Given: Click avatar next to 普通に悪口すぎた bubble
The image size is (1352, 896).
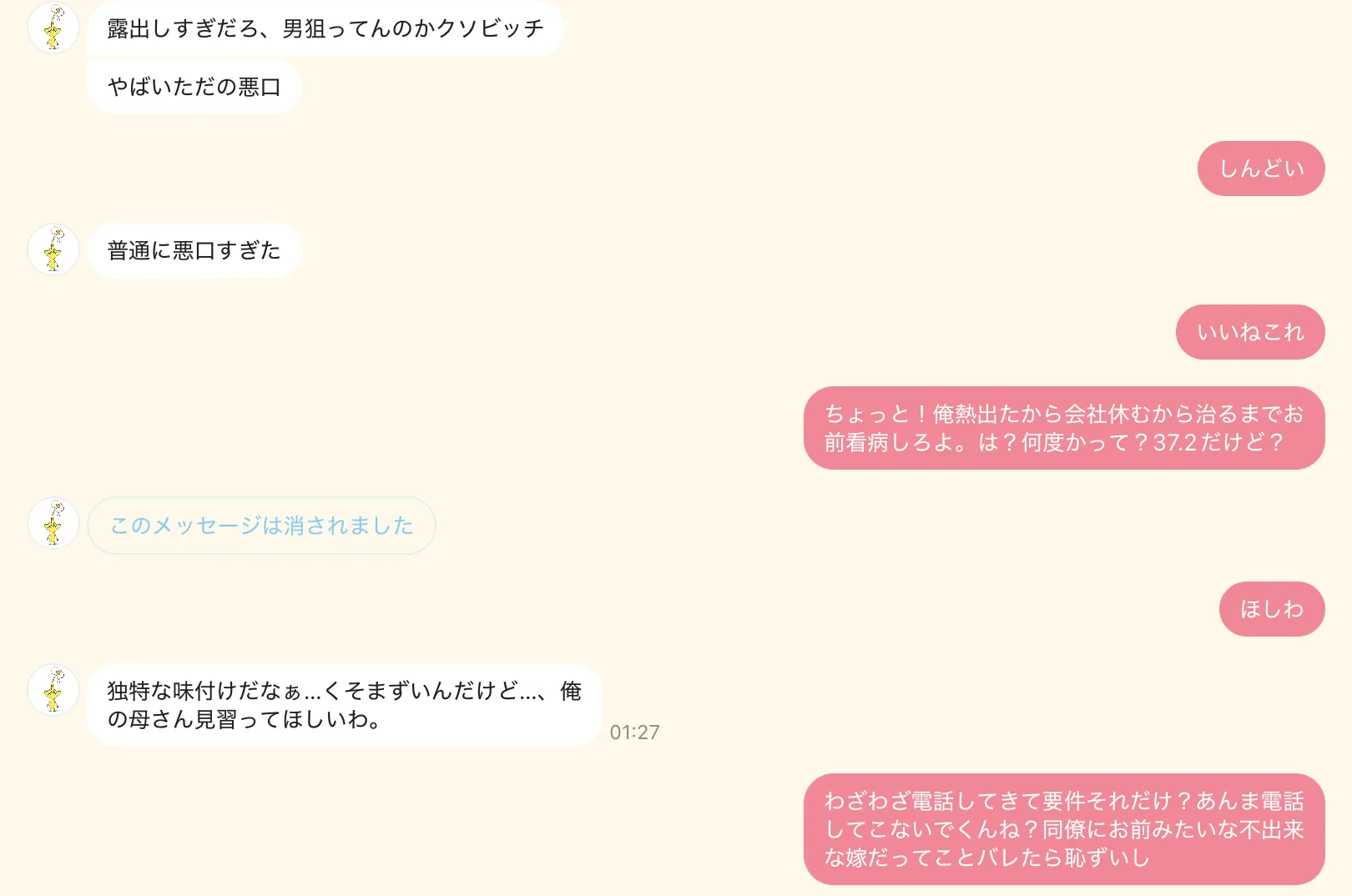Looking at the screenshot, I should [53, 249].
